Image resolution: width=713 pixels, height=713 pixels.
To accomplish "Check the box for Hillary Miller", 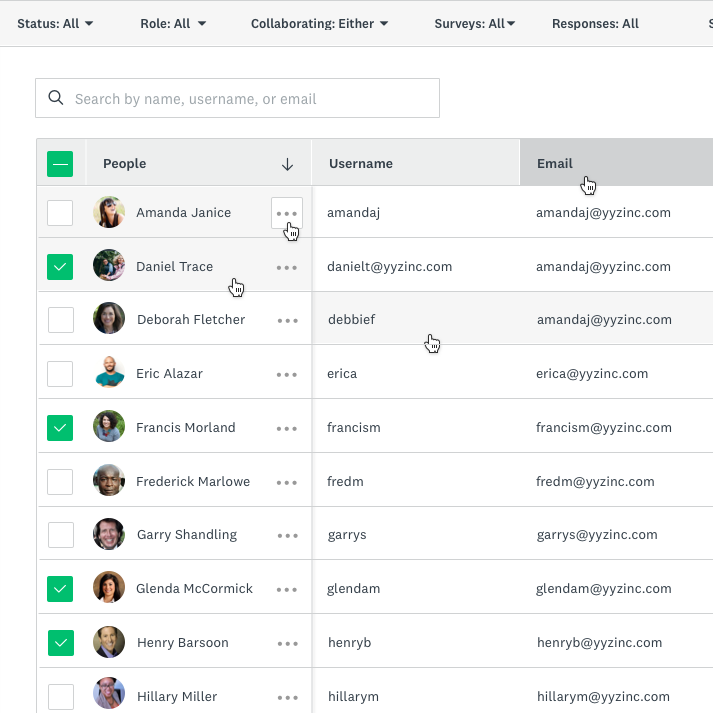I will click(x=61, y=697).
